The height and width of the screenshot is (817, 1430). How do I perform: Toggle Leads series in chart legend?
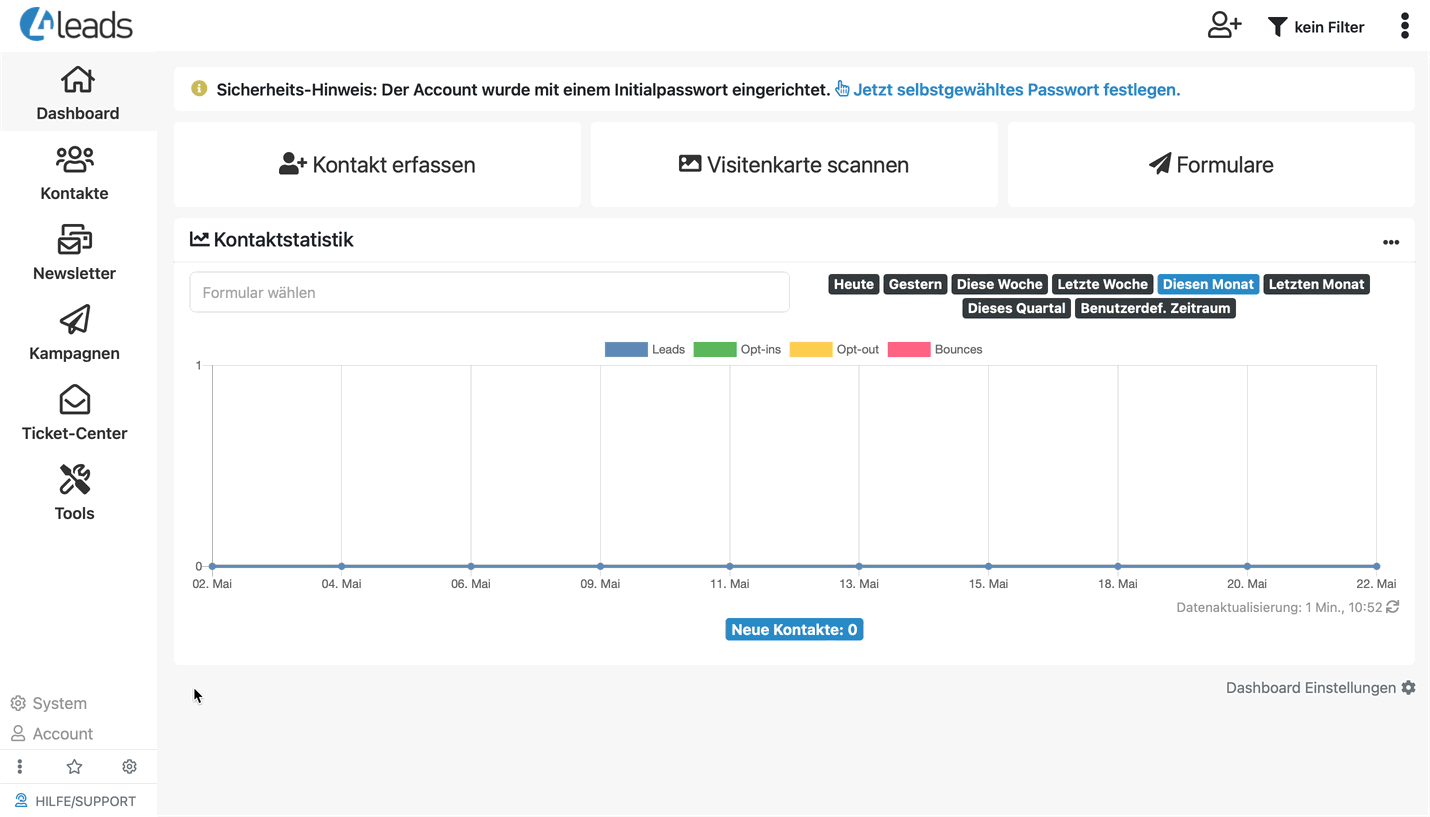point(645,350)
